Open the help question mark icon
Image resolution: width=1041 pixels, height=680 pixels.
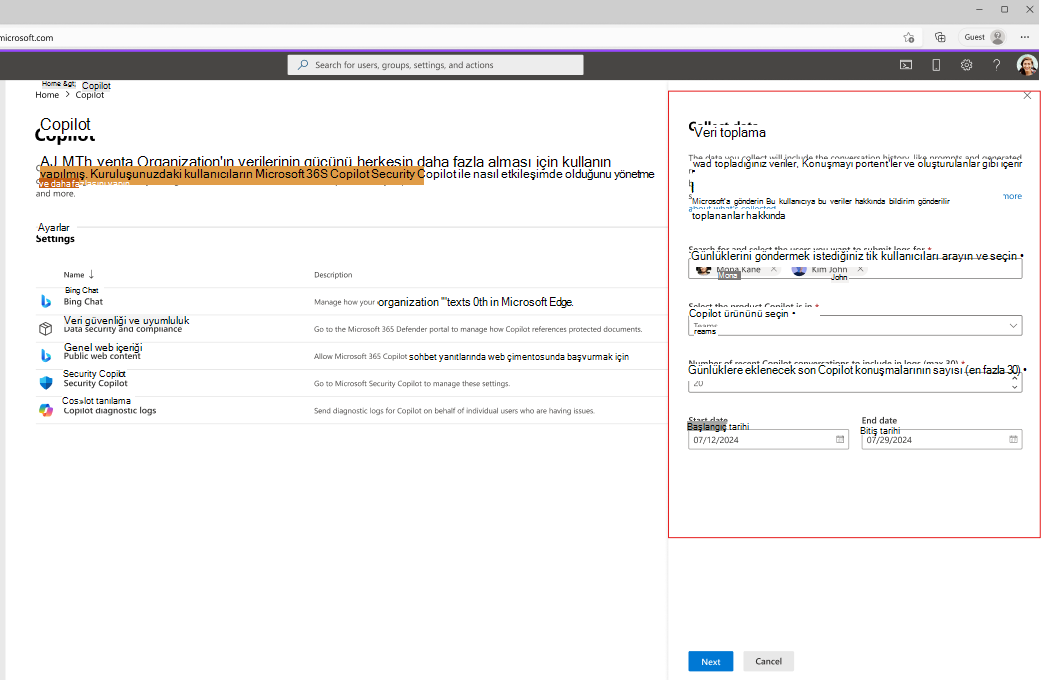(996, 65)
